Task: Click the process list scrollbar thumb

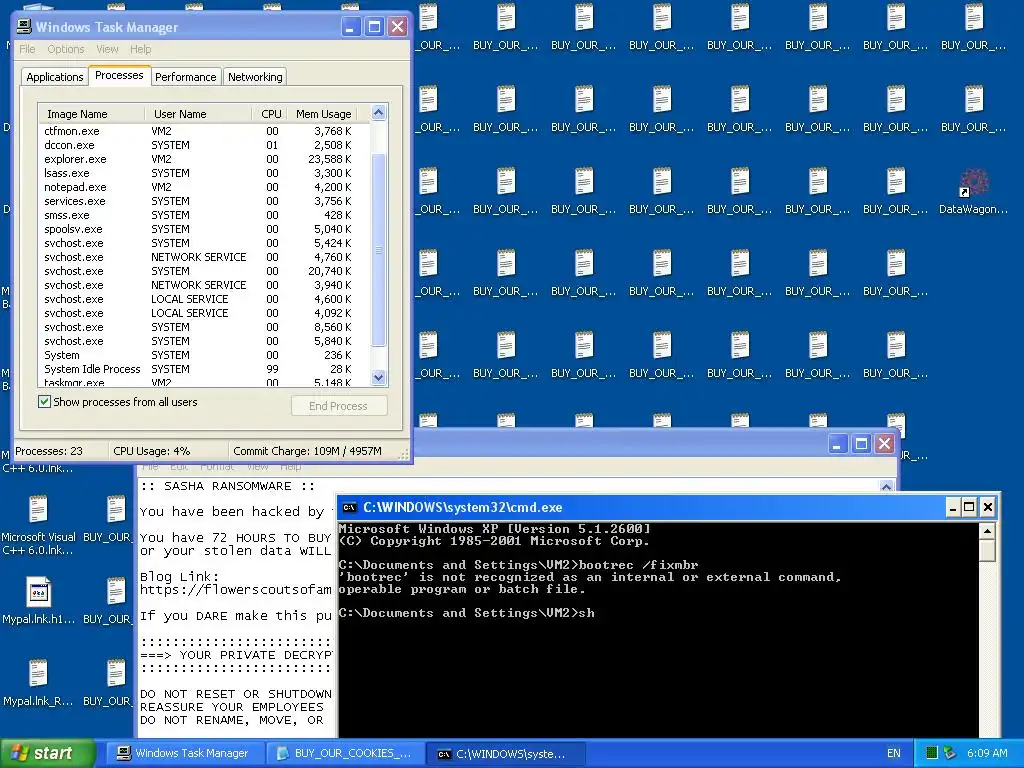Action: [x=378, y=250]
